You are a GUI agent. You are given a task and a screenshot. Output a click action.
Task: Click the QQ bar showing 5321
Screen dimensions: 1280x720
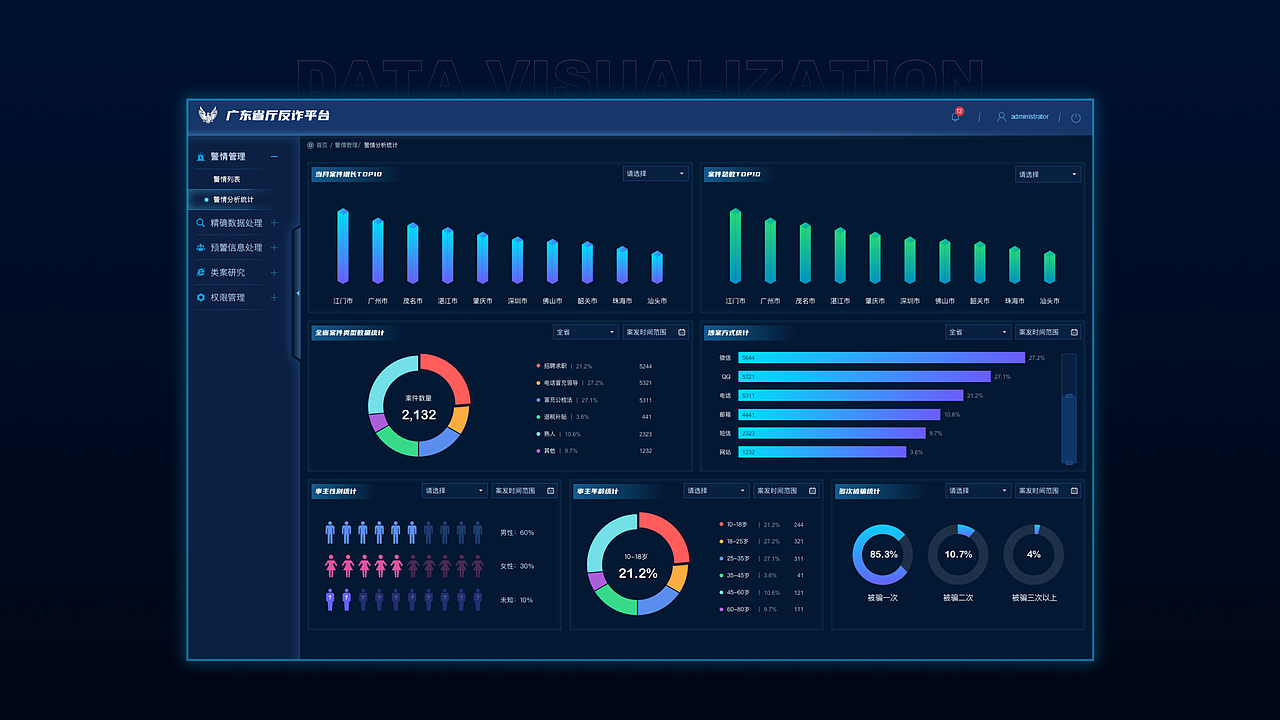pos(864,377)
